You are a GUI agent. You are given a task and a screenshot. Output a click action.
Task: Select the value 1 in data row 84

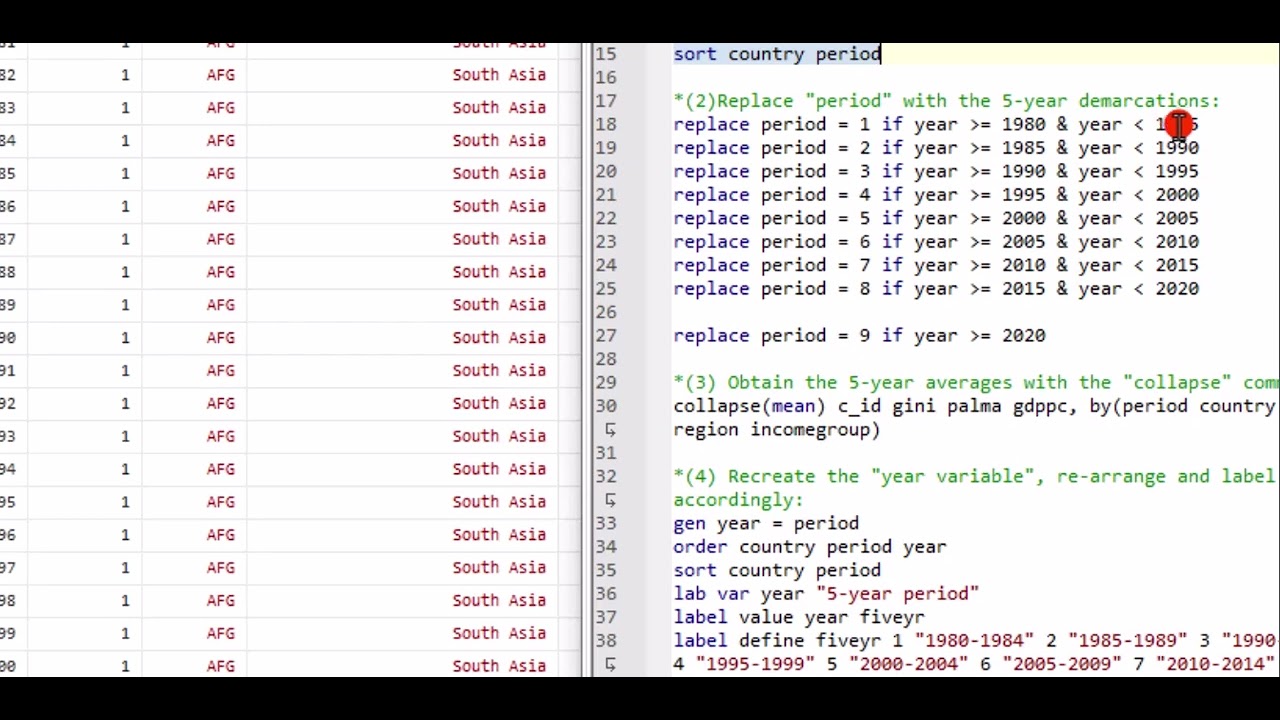coord(125,141)
